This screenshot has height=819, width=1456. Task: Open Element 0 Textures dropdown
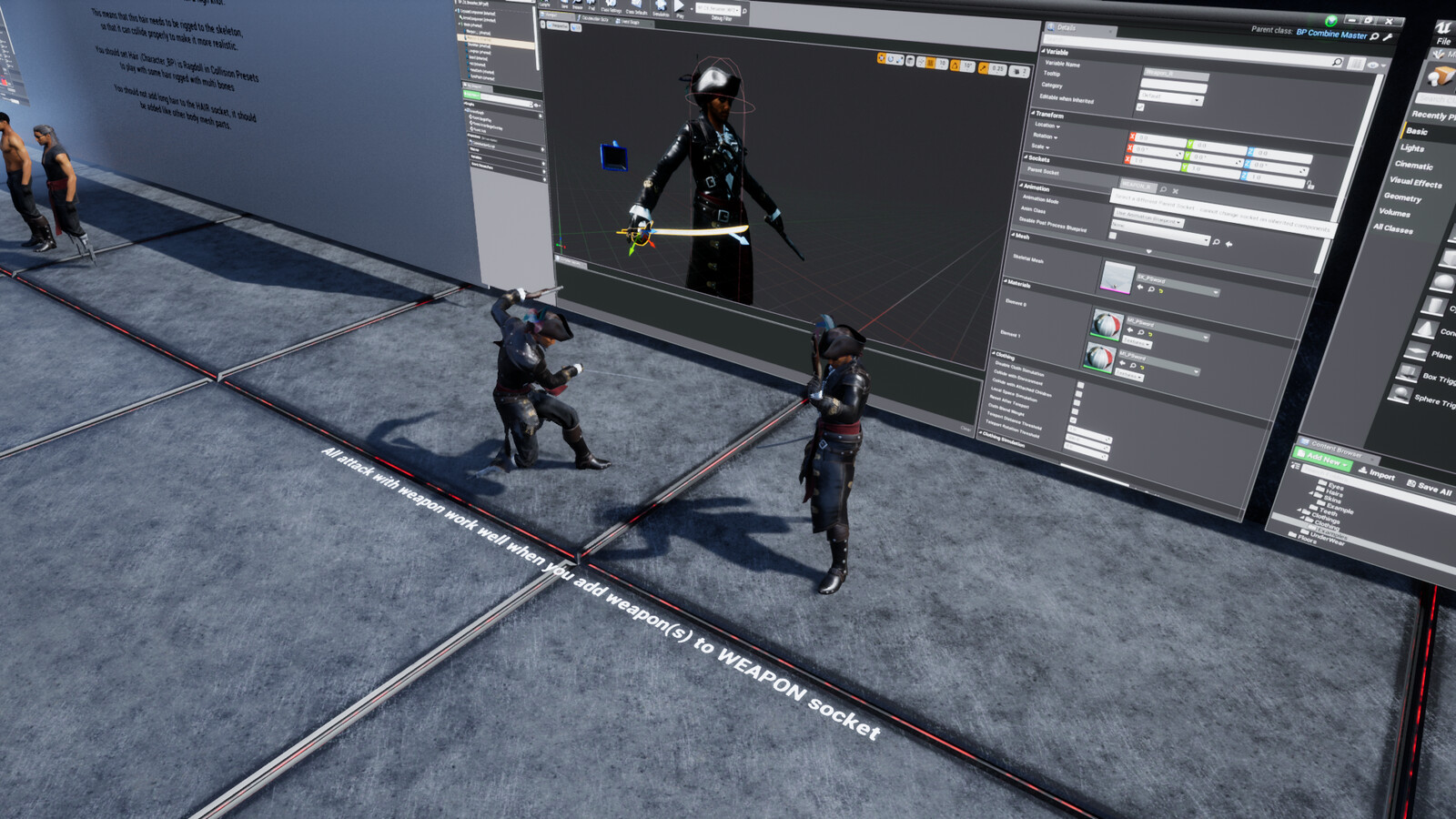pyautogui.click(x=1137, y=344)
